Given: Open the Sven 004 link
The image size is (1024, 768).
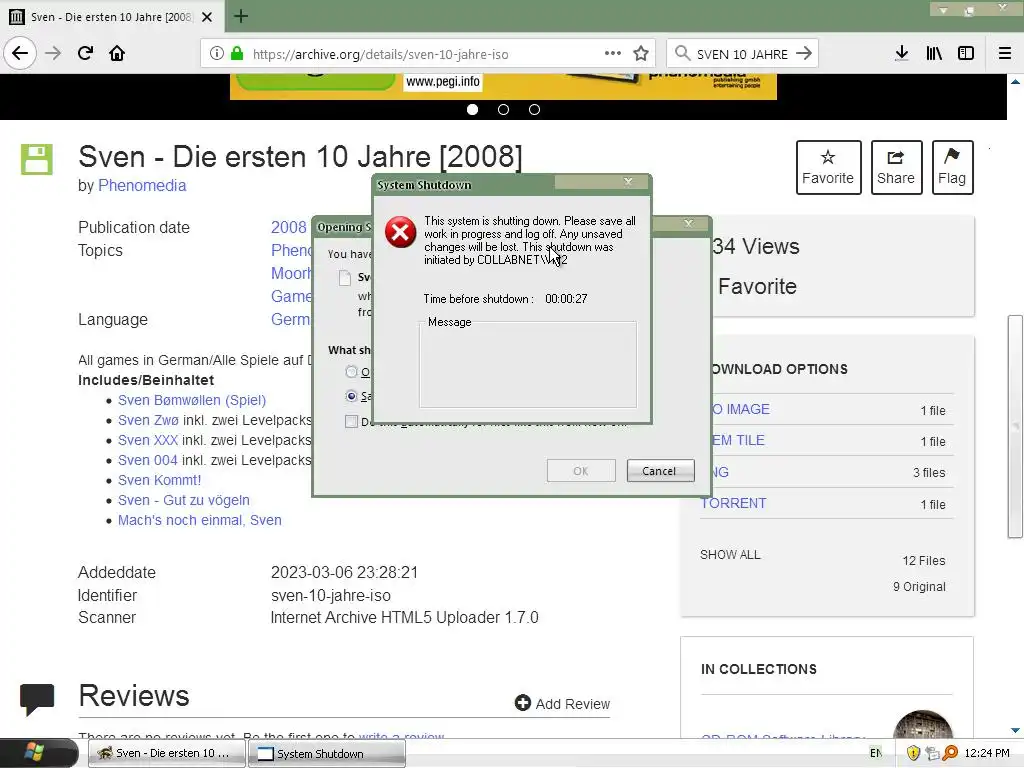Looking at the screenshot, I should click(x=148, y=460).
